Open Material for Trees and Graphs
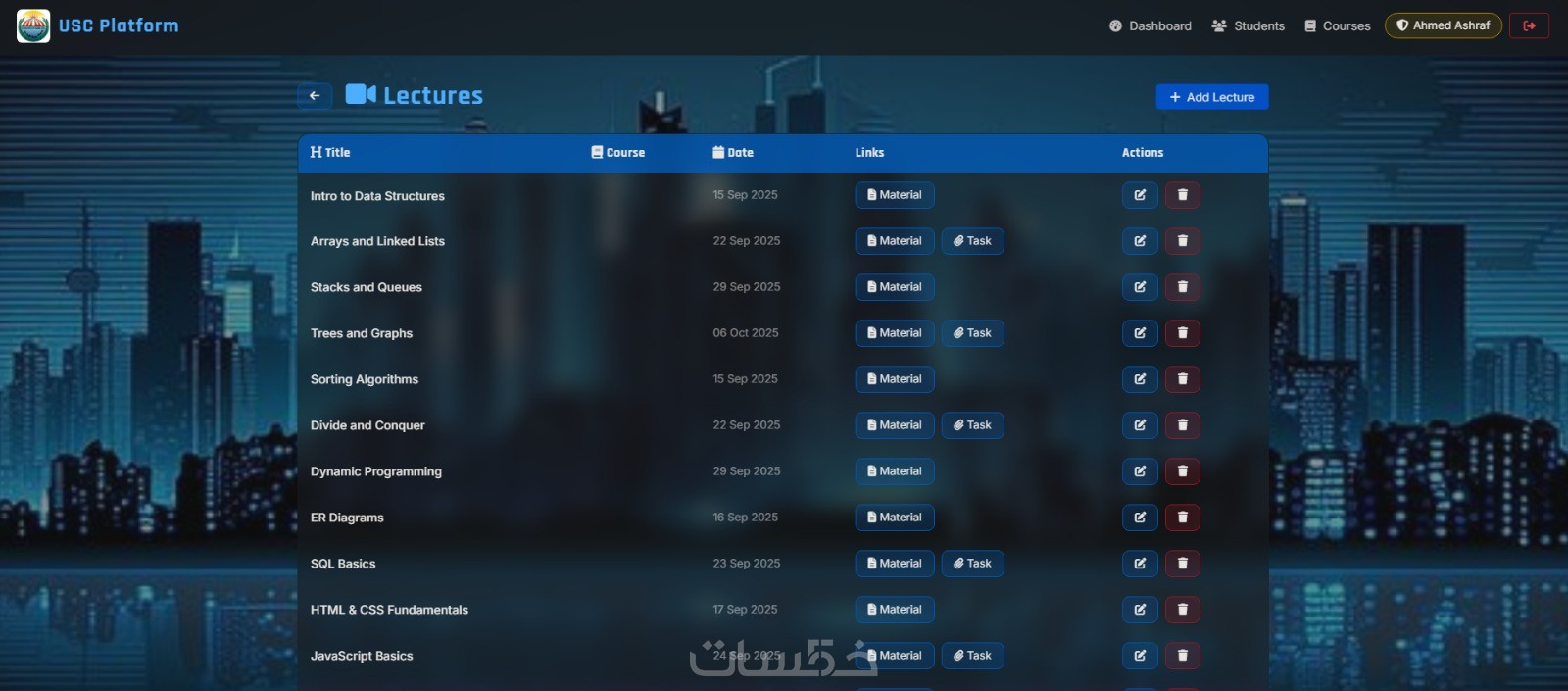This screenshot has height=691, width=1568. 895,333
